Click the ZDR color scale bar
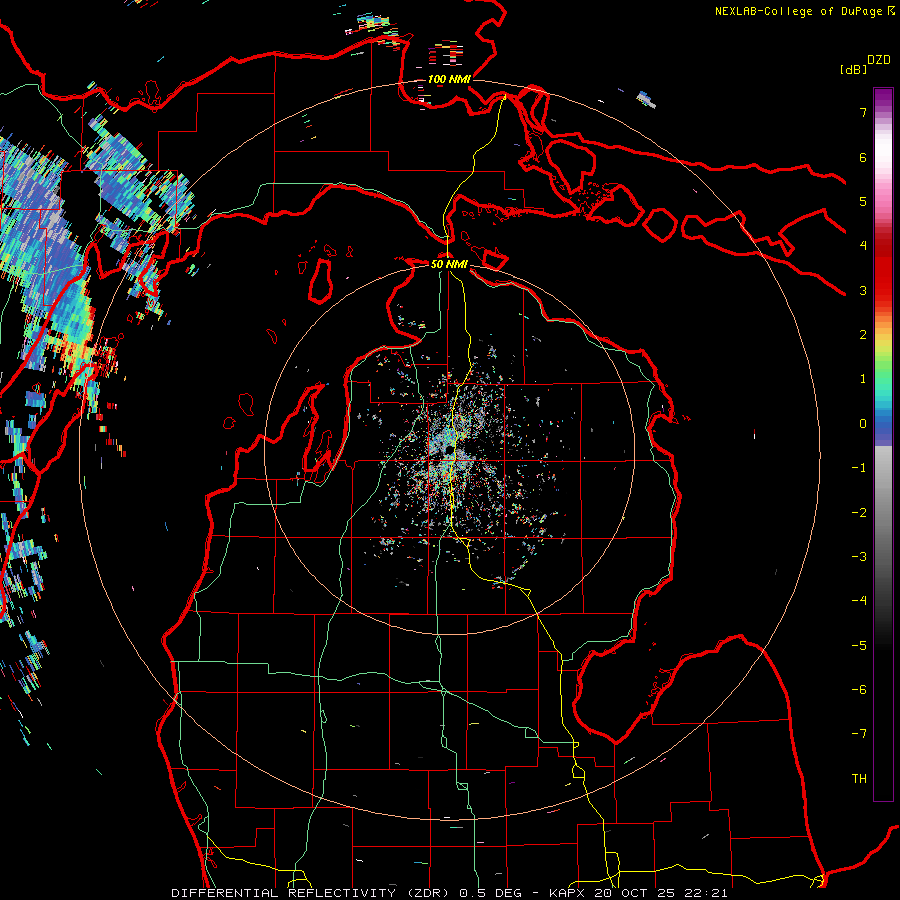 pyautogui.click(x=883, y=444)
